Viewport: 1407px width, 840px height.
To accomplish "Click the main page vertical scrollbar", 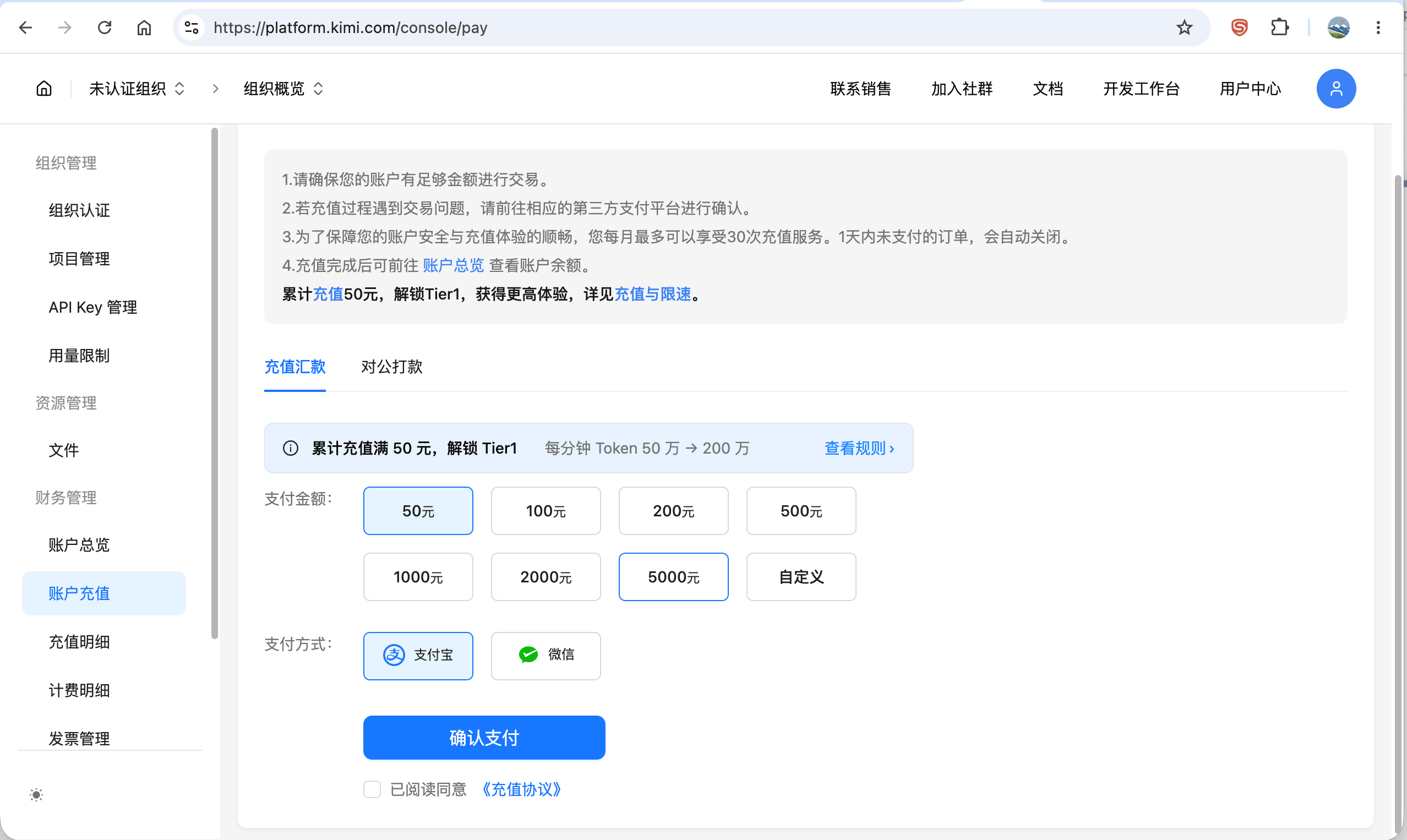I will click(x=1398, y=504).
